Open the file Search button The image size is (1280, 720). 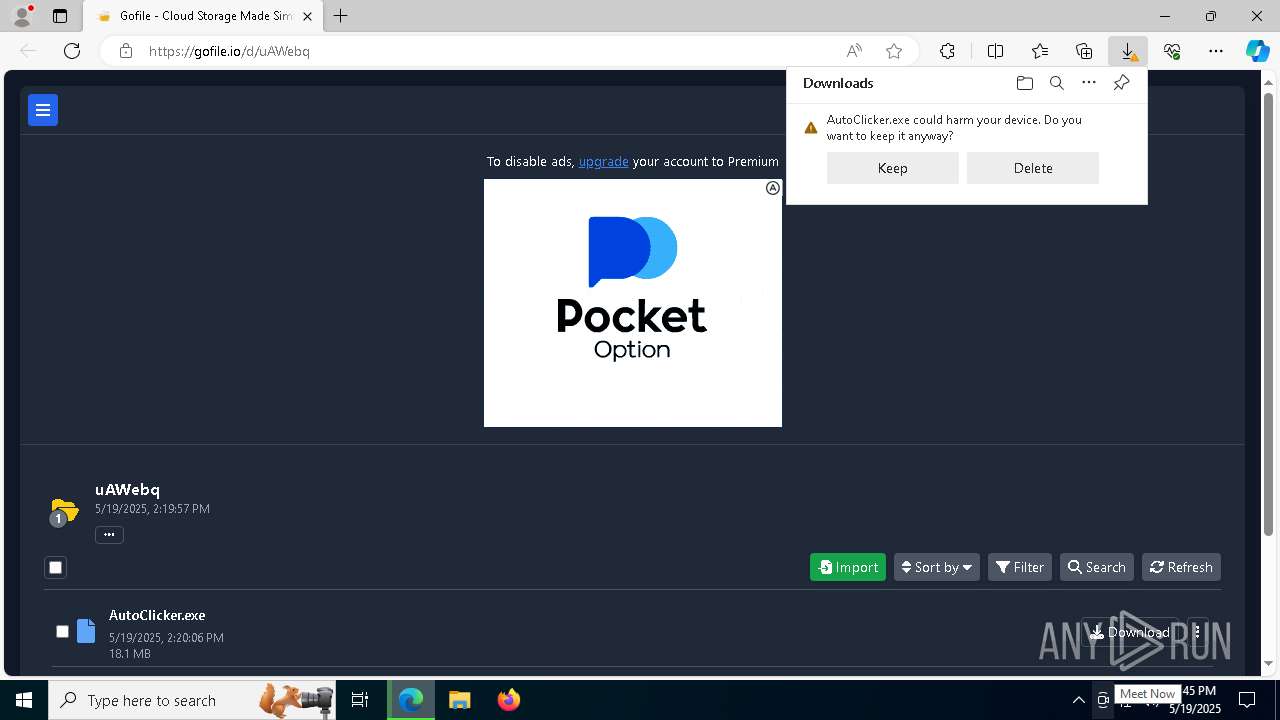[x=1097, y=567]
